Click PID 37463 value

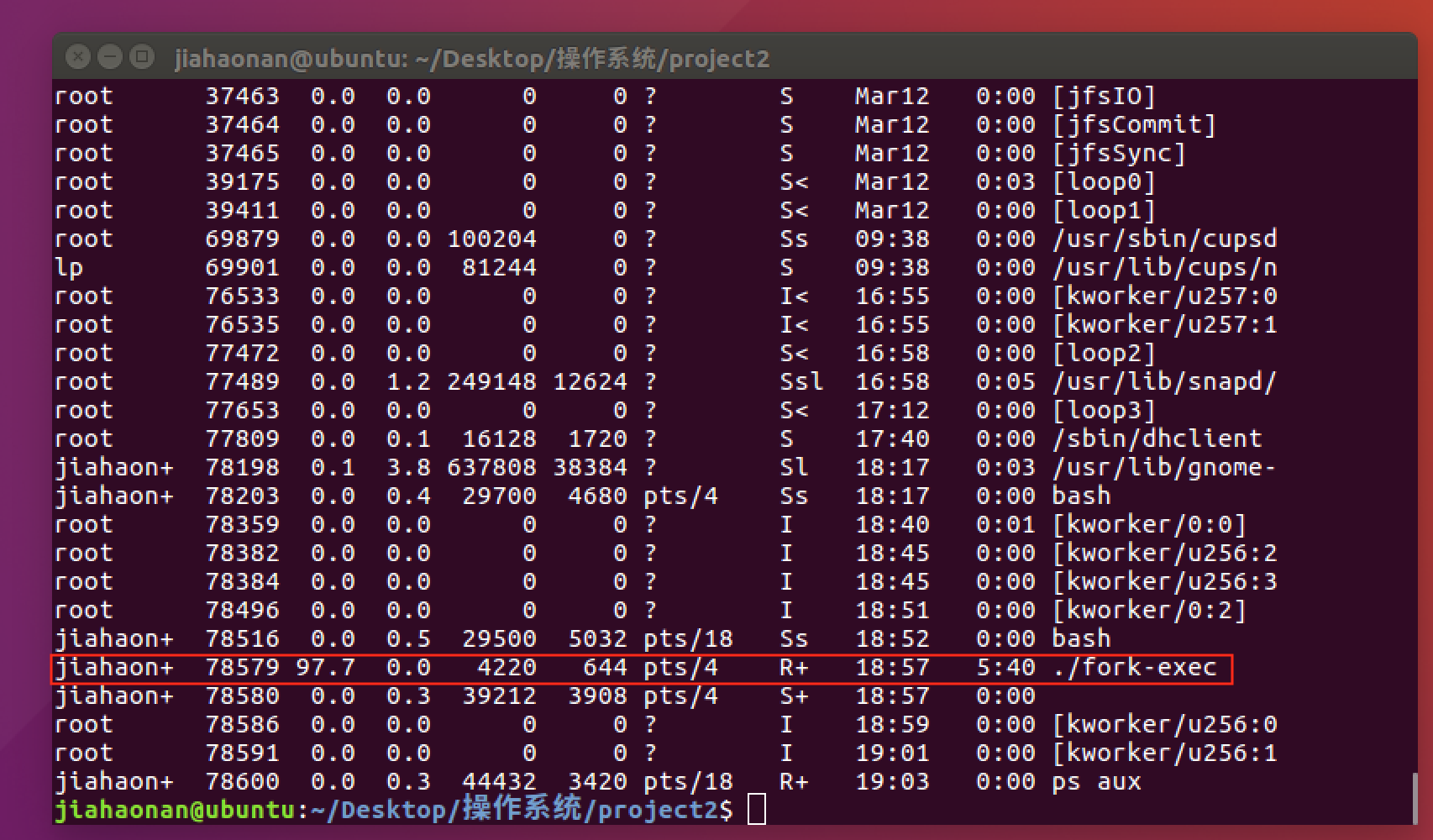pyautogui.click(x=242, y=96)
